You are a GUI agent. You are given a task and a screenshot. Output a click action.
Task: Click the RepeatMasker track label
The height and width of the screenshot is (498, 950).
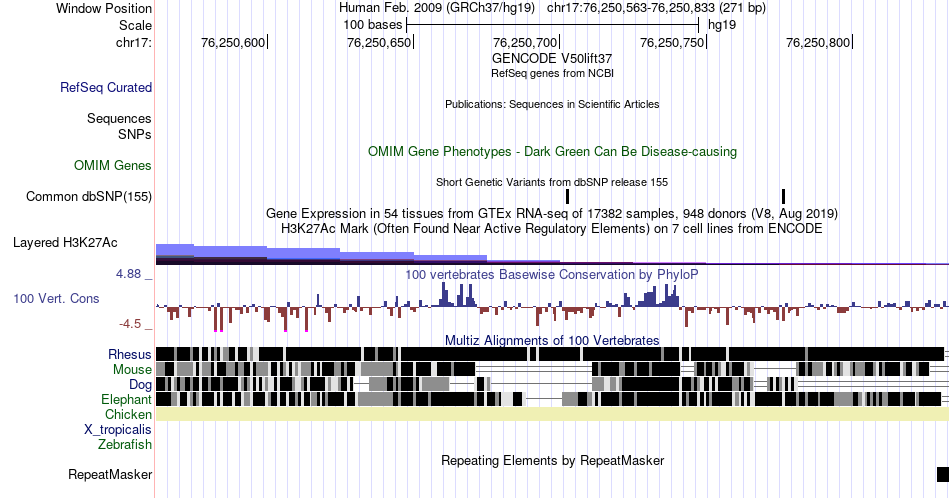pyautogui.click(x=110, y=474)
